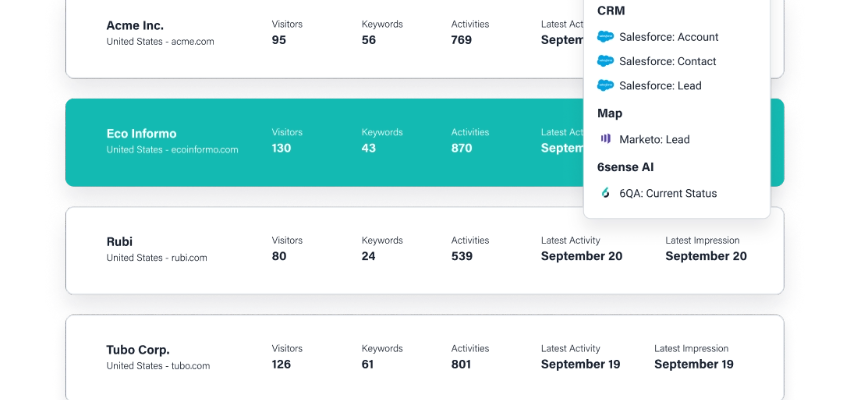Click Tubo Corp.'s Latest Activity September 19
The width and height of the screenshot is (850, 400).
point(580,364)
